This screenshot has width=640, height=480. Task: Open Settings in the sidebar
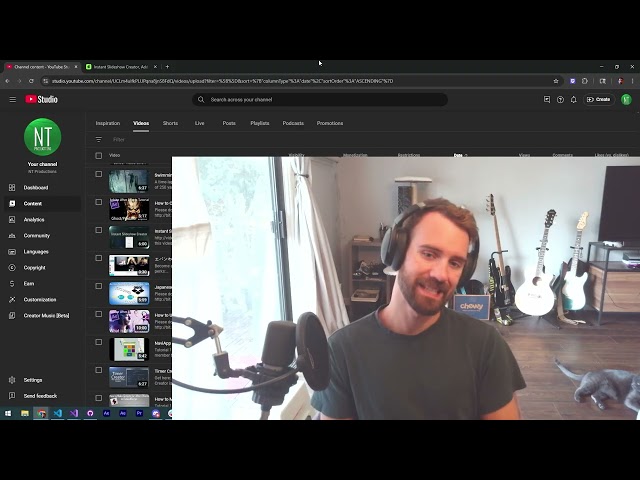click(x=33, y=380)
